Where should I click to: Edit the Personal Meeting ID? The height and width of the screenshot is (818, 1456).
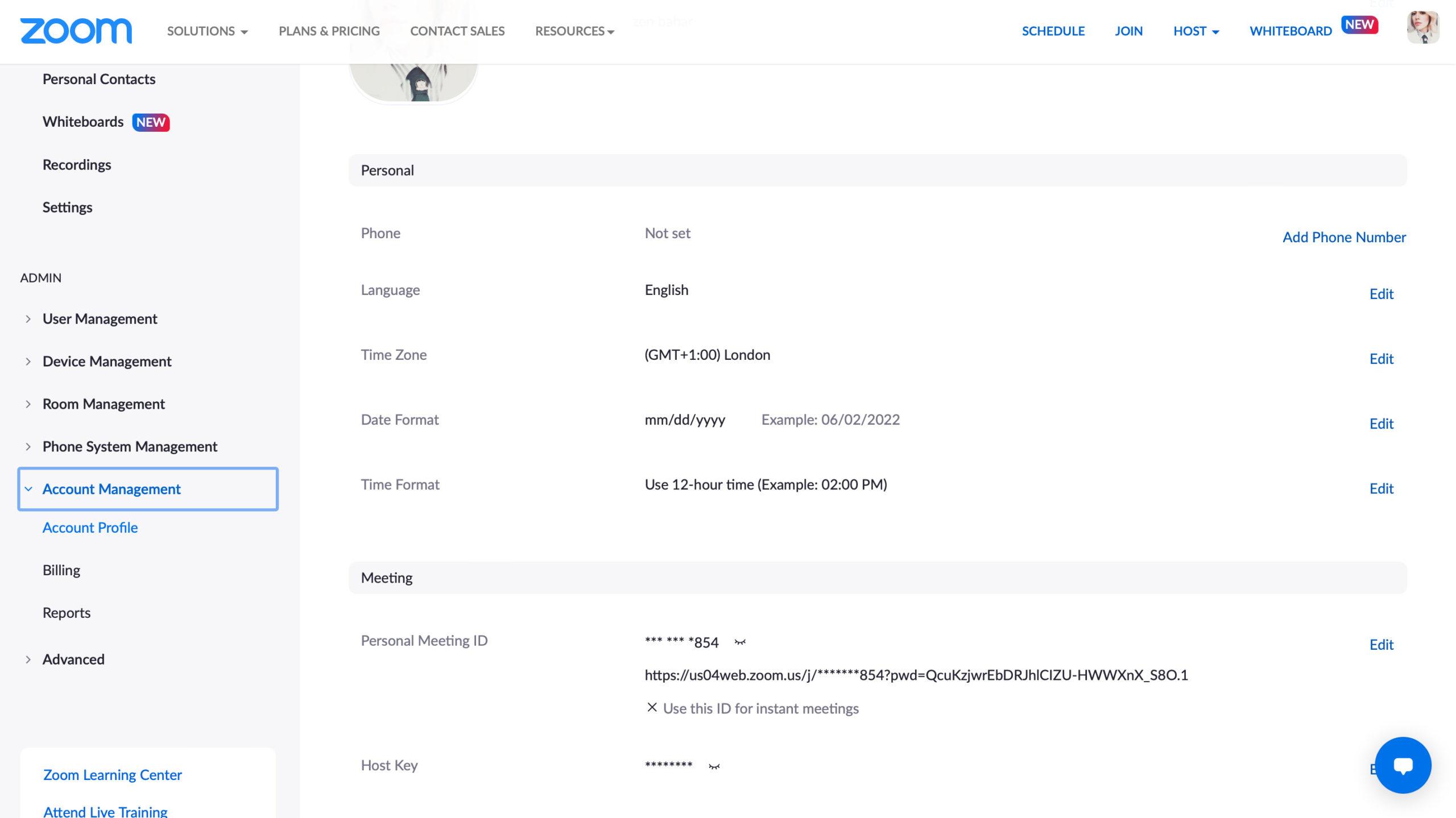pyautogui.click(x=1381, y=645)
